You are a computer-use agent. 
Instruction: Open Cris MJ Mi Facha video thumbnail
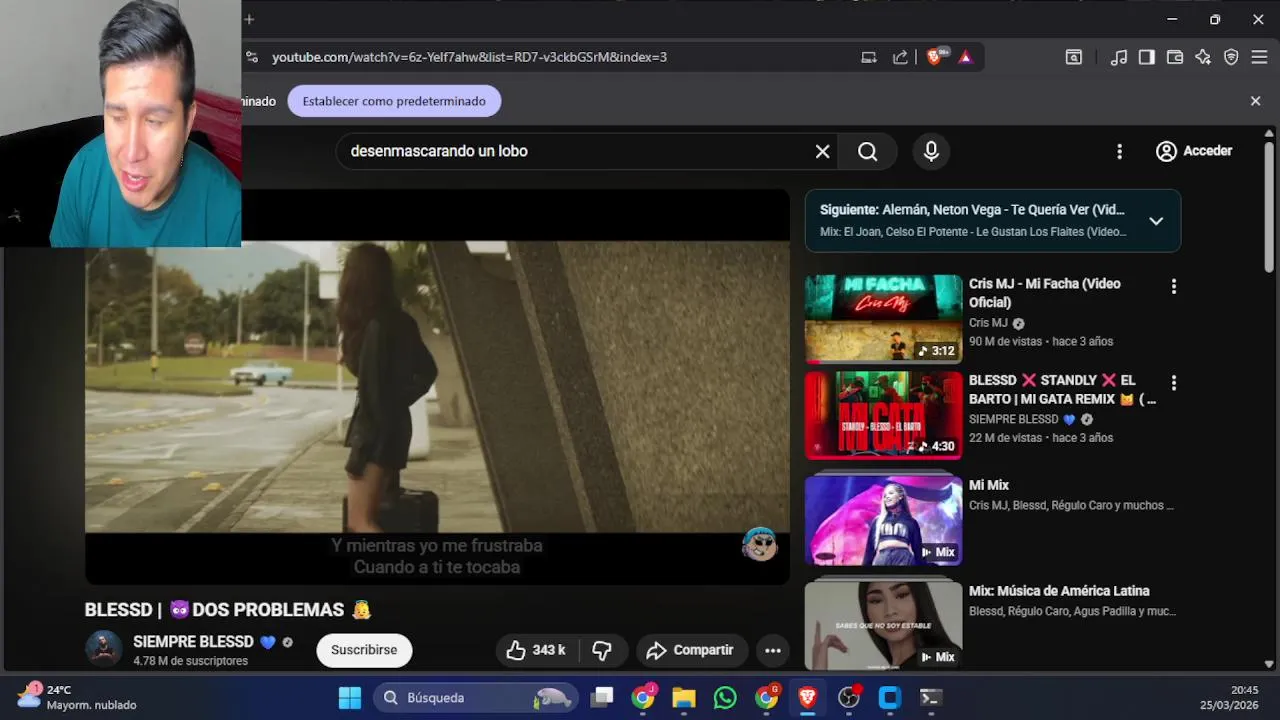click(883, 319)
